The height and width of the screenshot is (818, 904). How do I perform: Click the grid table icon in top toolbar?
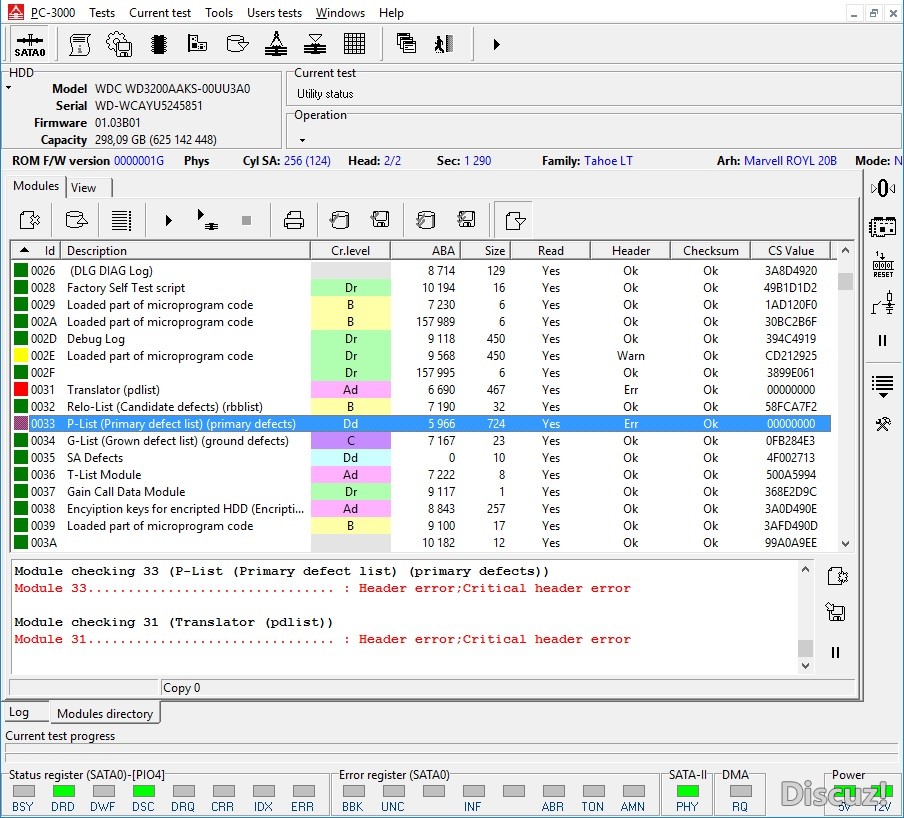(354, 44)
